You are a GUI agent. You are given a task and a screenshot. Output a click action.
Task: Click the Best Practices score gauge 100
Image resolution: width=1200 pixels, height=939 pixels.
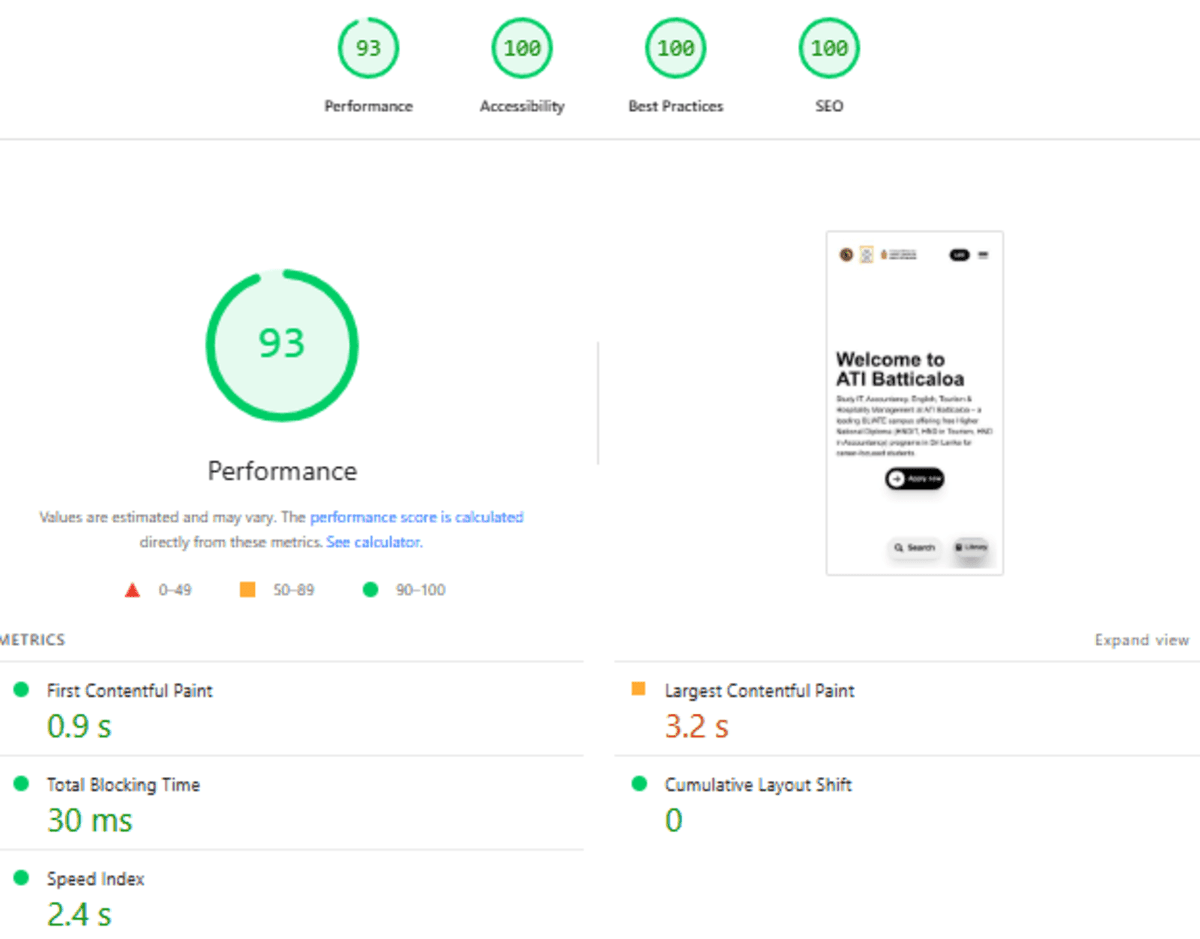point(676,48)
